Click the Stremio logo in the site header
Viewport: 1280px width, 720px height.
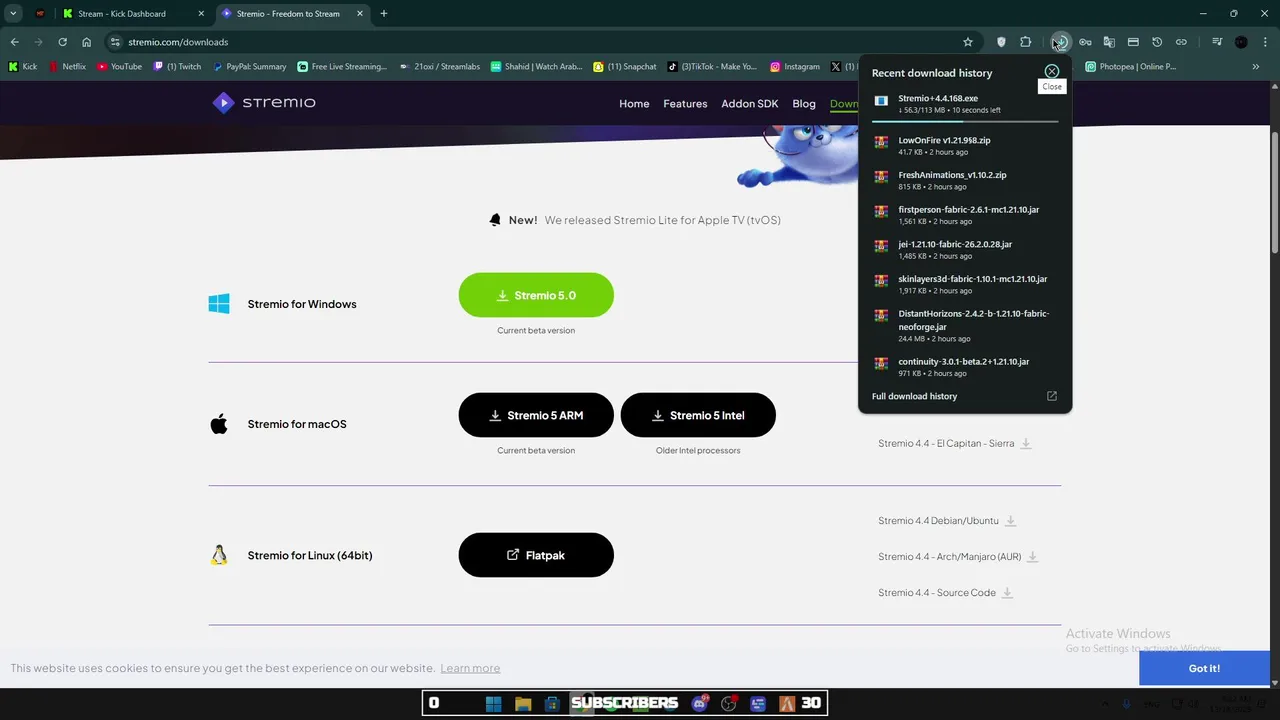[264, 102]
